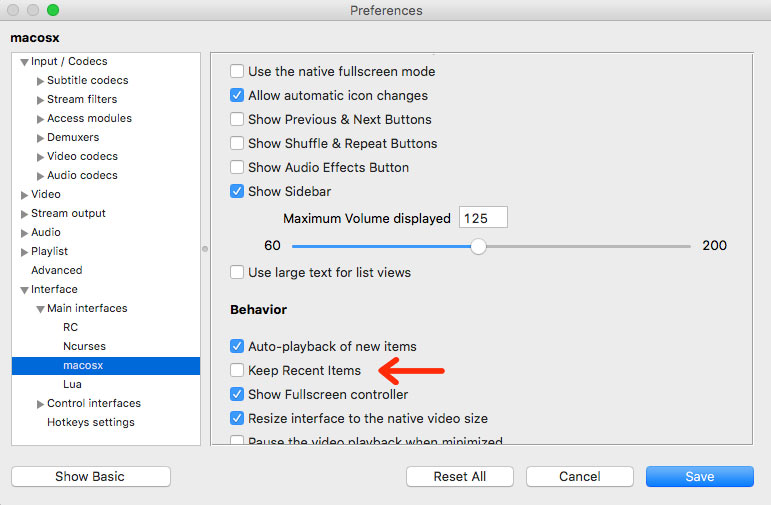The image size is (771, 505).
Task: Click the slider track near 200
Action: pos(686,246)
